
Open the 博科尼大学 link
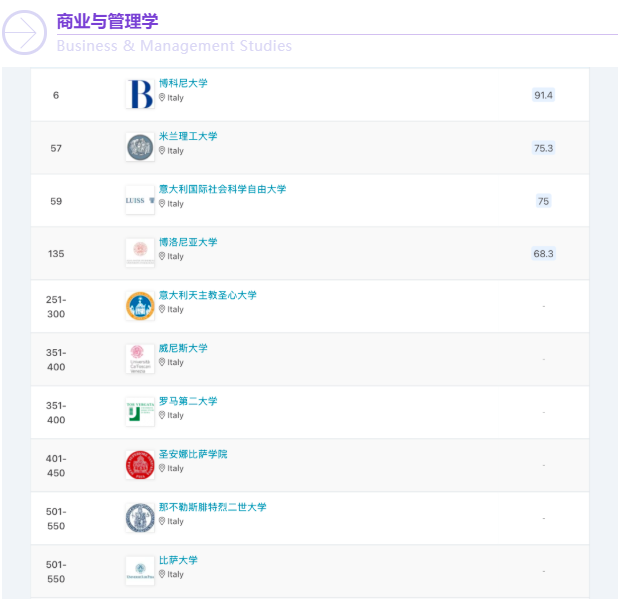point(183,83)
